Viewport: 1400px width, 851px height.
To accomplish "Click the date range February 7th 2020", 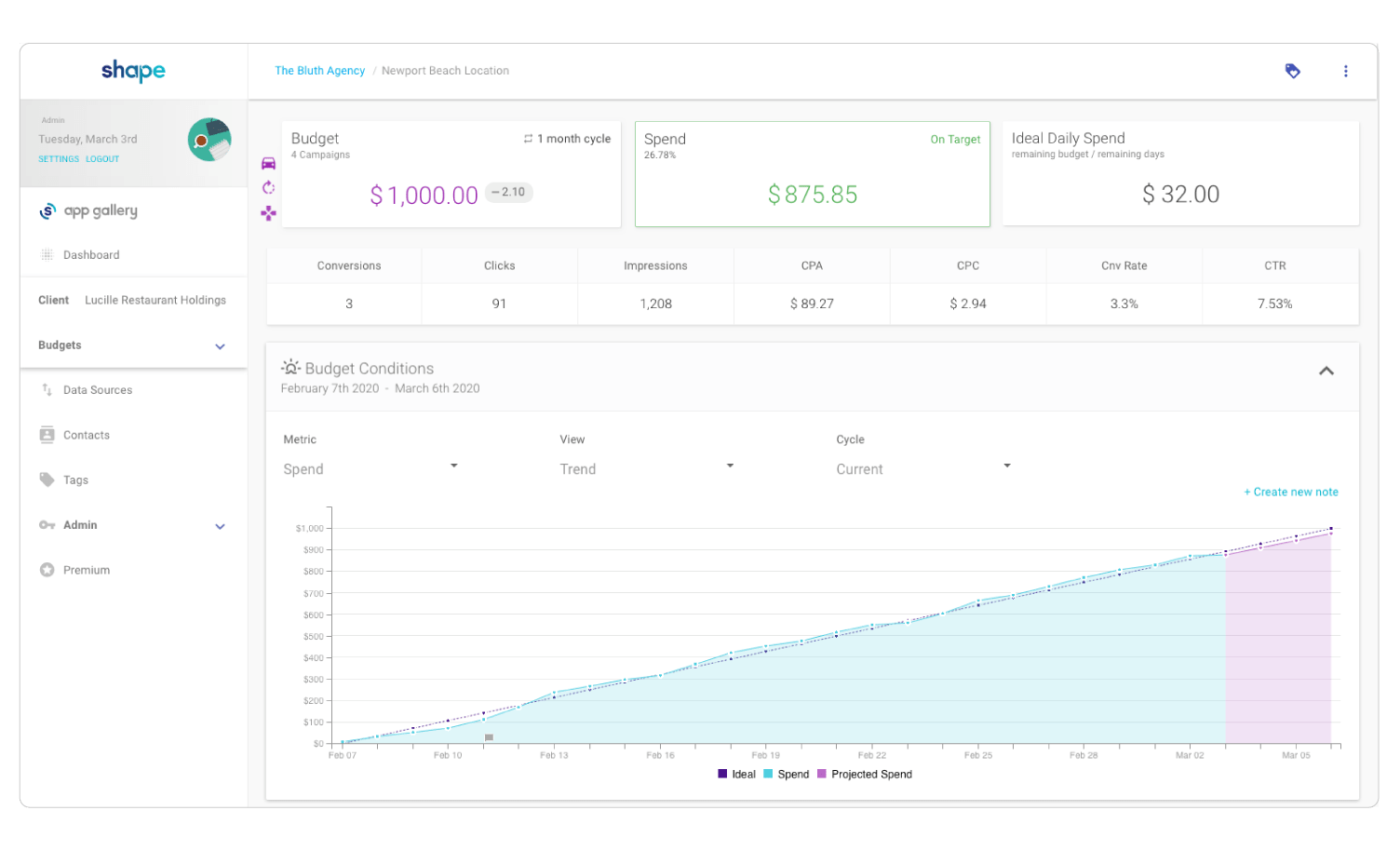I will point(330,388).
